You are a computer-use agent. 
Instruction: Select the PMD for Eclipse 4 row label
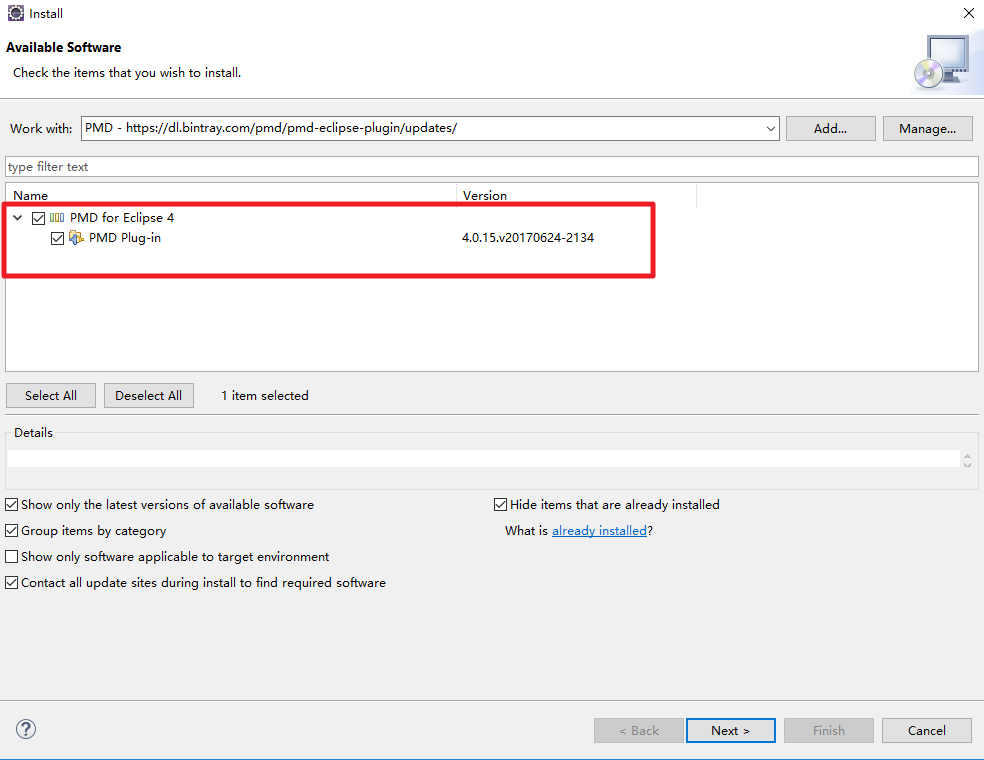tap(122, 218)
